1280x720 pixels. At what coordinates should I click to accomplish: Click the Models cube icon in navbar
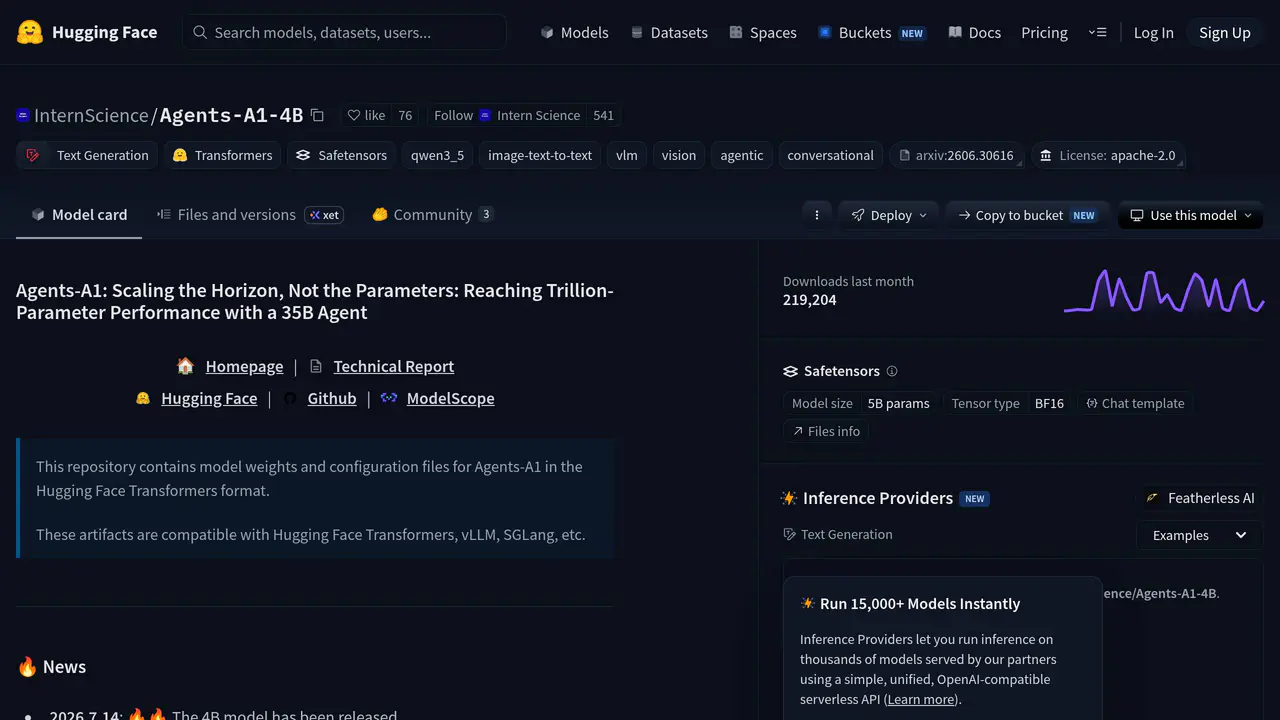[x=547, y=32]
